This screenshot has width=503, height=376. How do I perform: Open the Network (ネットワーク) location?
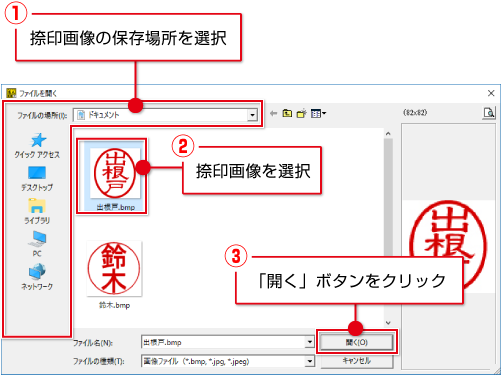[x=37, y=277]
